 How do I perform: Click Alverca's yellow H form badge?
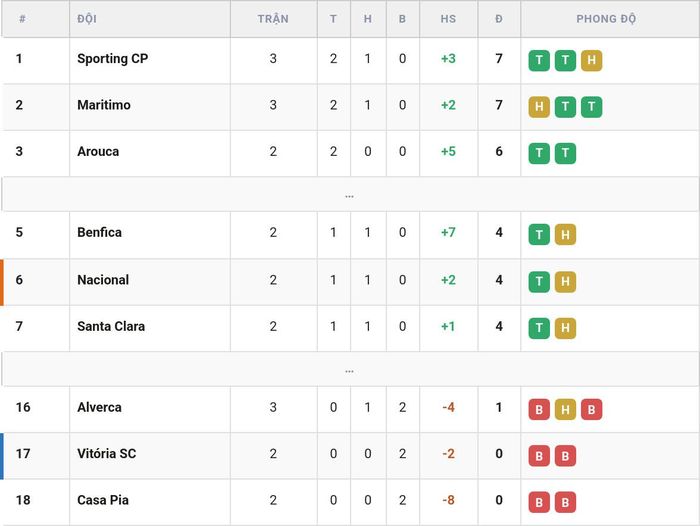(x=565, y=409)
